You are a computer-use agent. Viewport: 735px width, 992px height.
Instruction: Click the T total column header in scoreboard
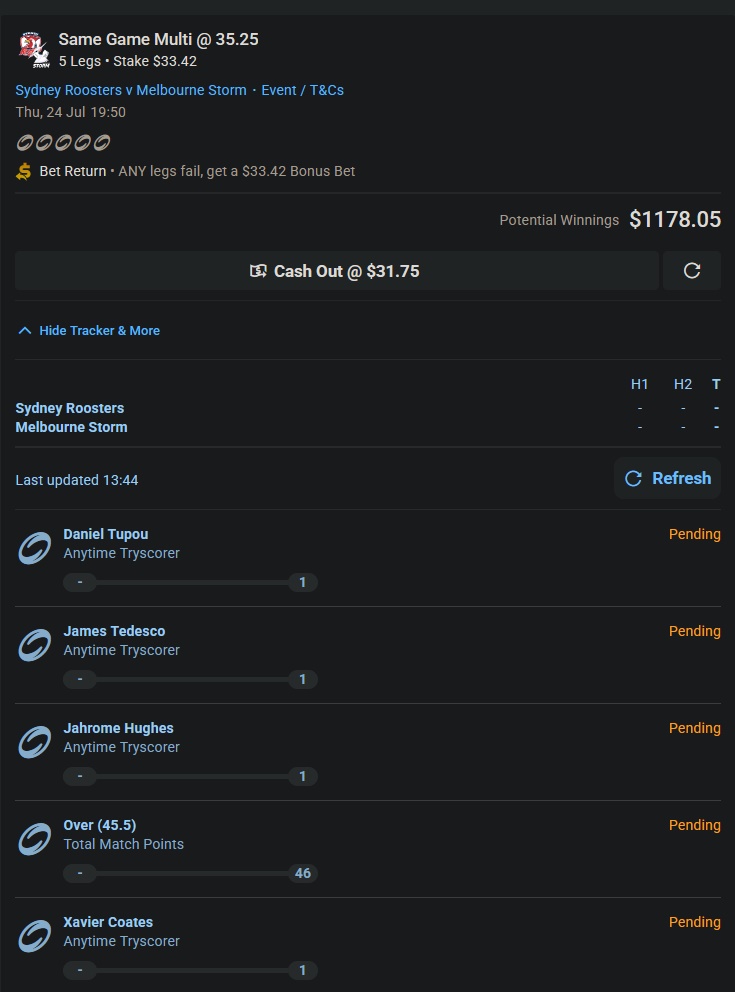tap(716, 384)
